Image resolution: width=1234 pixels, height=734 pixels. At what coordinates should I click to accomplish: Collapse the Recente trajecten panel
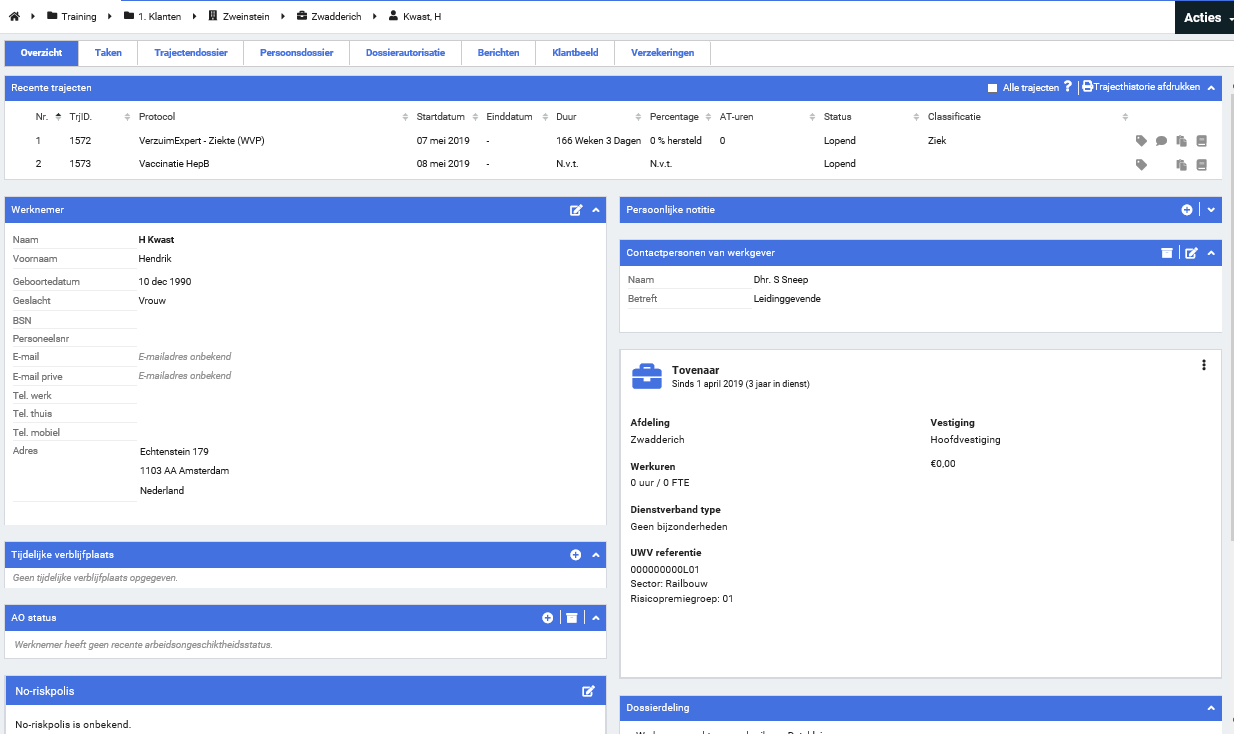pyautogui.click(x=1211, y=88)
